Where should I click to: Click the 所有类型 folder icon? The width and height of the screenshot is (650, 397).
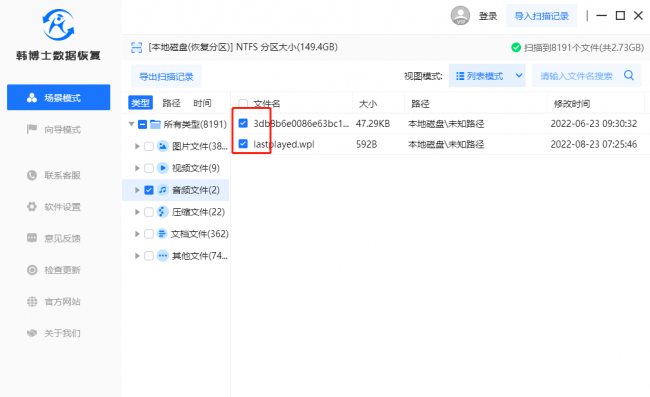coord(155,124)
